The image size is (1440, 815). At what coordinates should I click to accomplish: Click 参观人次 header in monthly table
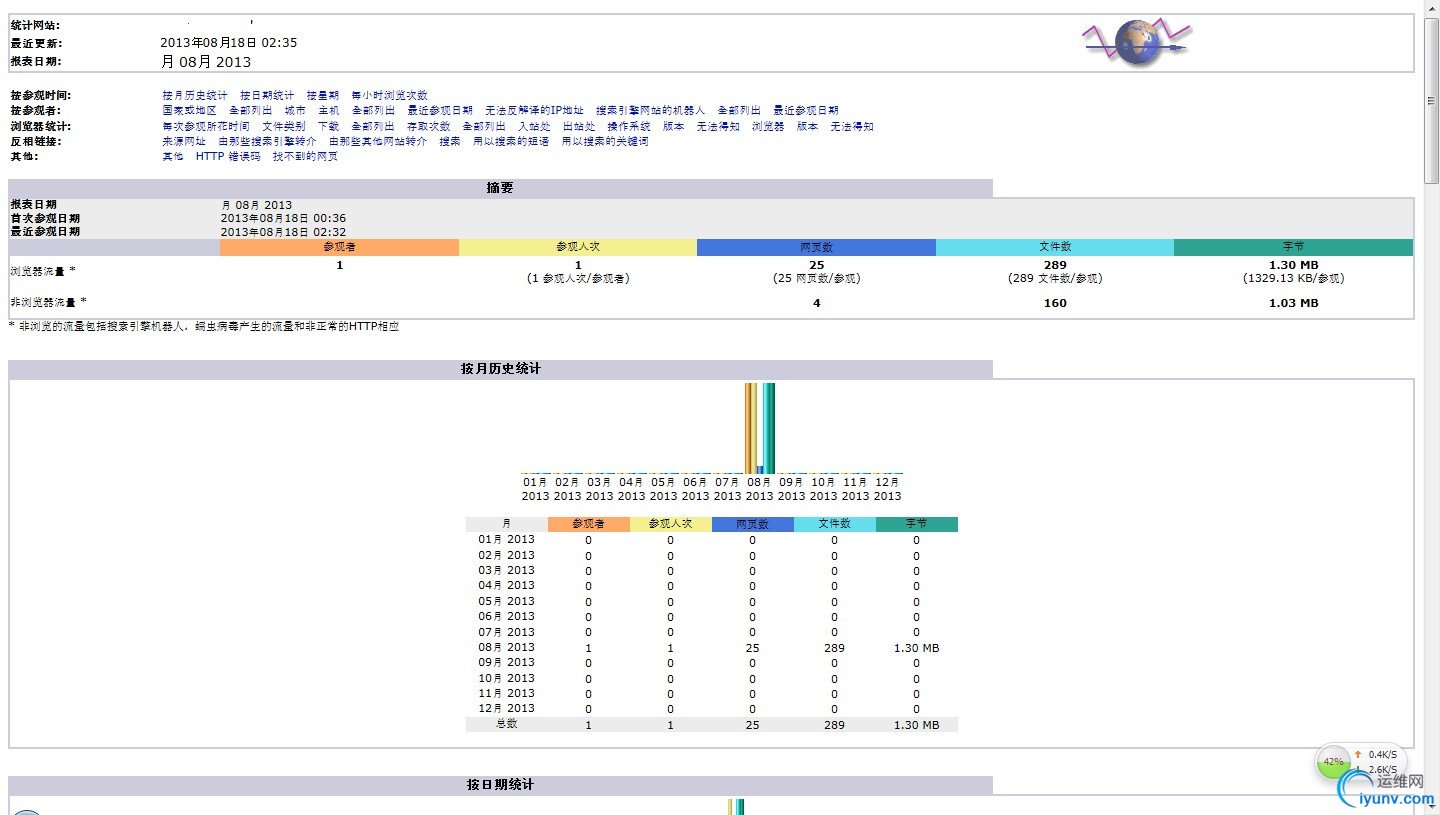point(670,524)
